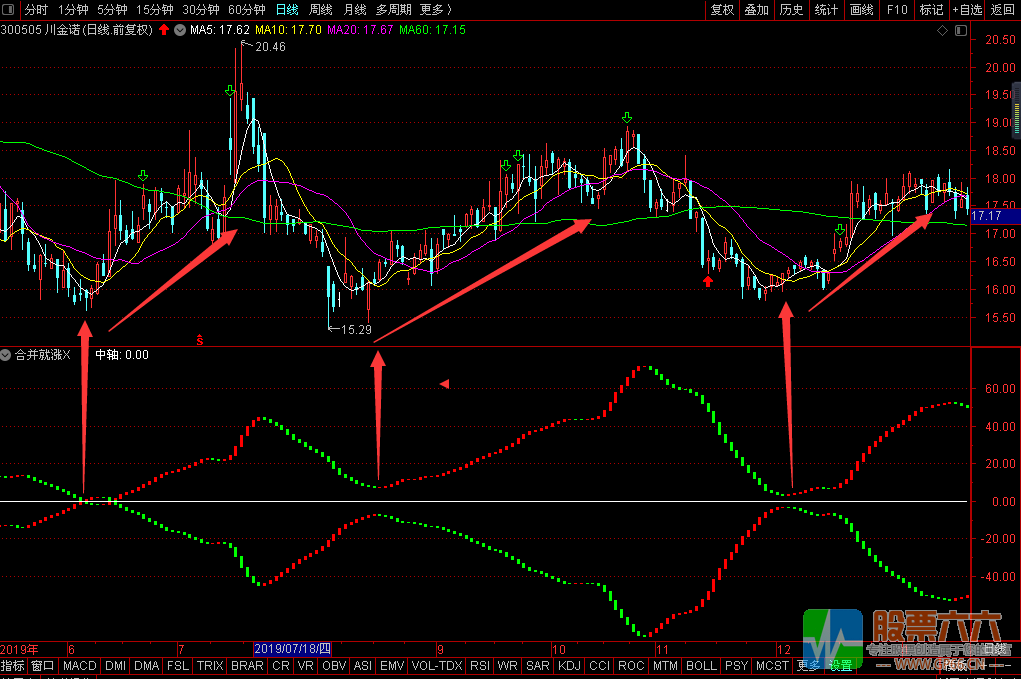This screenshot has width=1021, height=679.
Task: Click the red buy arrow below the November candles
Action: 708,281
